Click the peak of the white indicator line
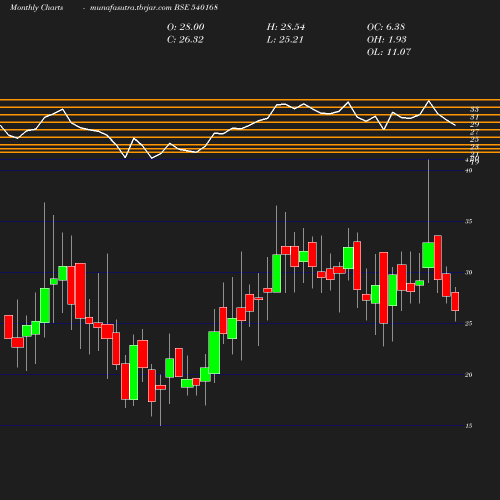Image resolution: width=500 pixels, height=500 pixels. coord(429,100)
